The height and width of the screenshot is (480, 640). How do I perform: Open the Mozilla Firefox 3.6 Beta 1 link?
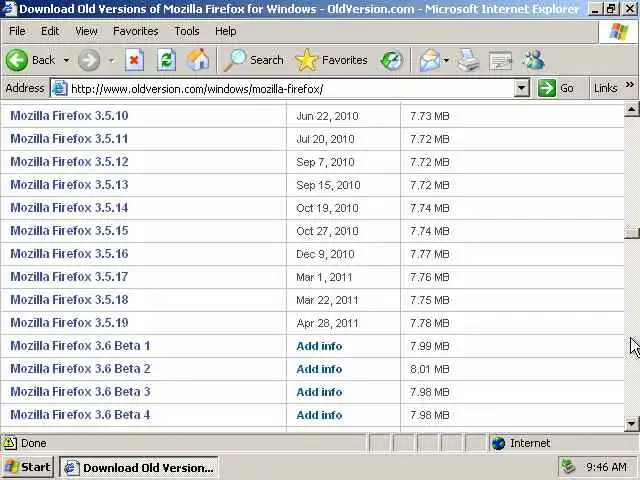tap(80, 346)
